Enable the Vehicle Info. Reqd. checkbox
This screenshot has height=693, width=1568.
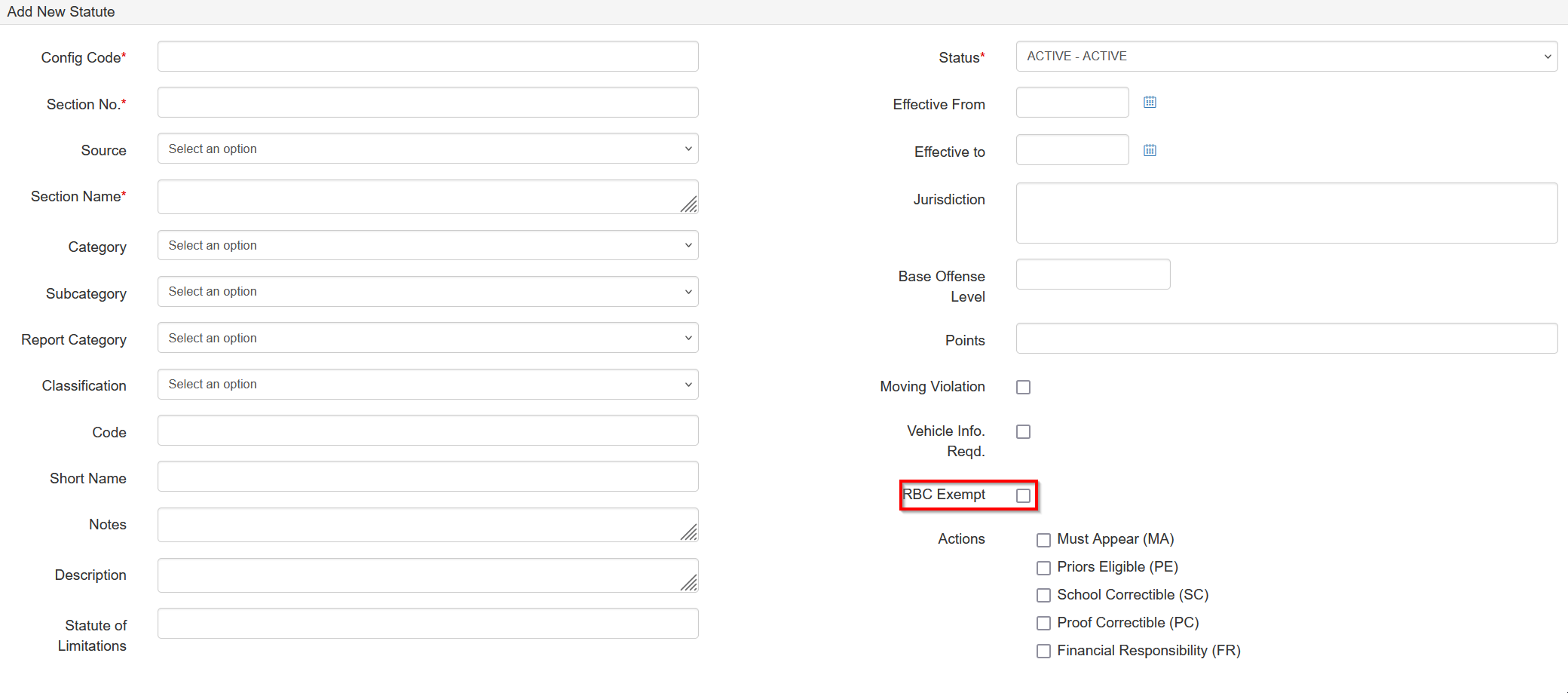(x=1023, y=431)
